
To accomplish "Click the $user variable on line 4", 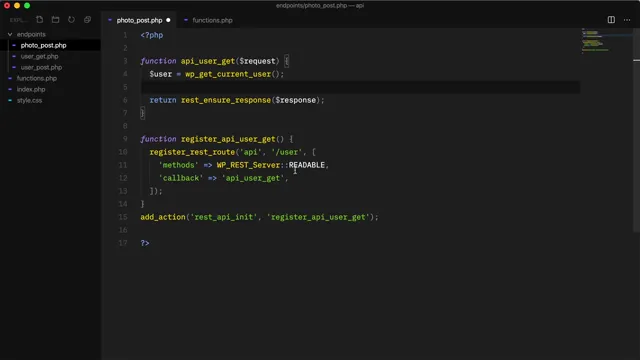I will (160, 74).
